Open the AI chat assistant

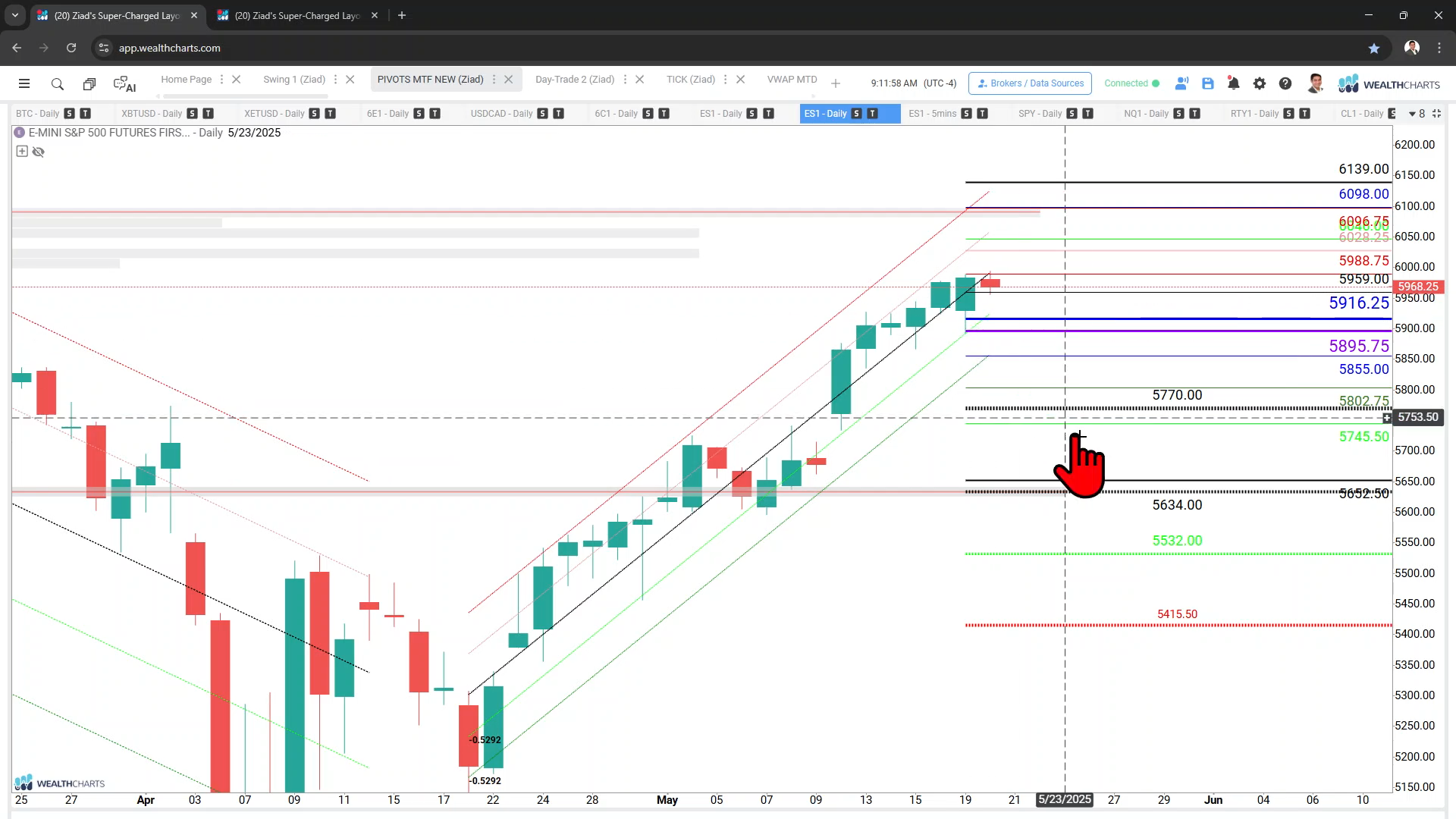pos(124,84)
